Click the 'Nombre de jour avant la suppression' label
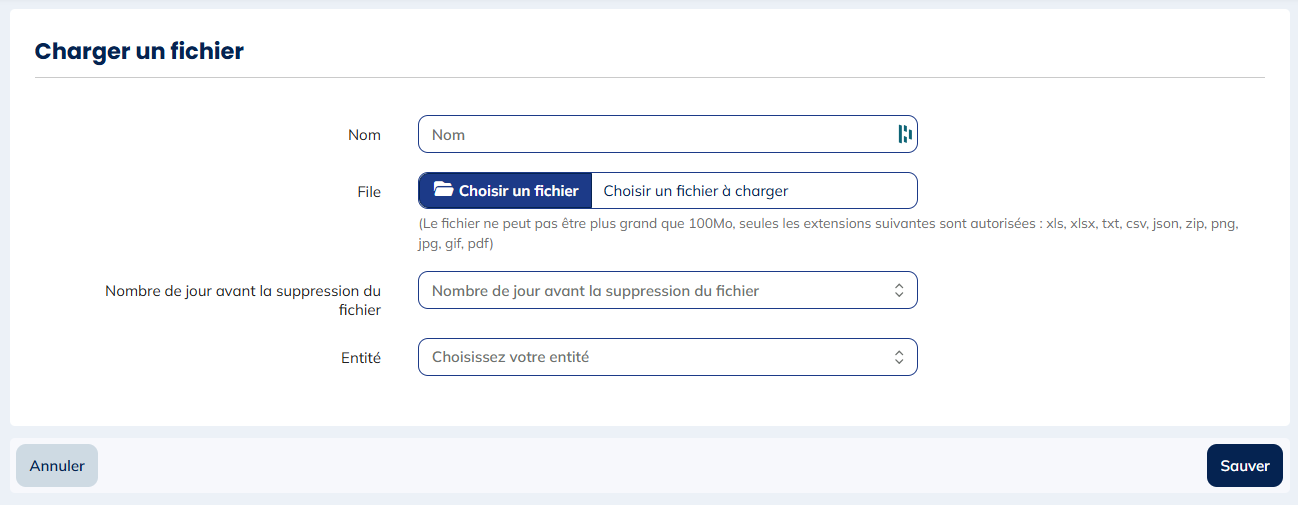Viewport: 1298px width, 505px height. [243, 300]
